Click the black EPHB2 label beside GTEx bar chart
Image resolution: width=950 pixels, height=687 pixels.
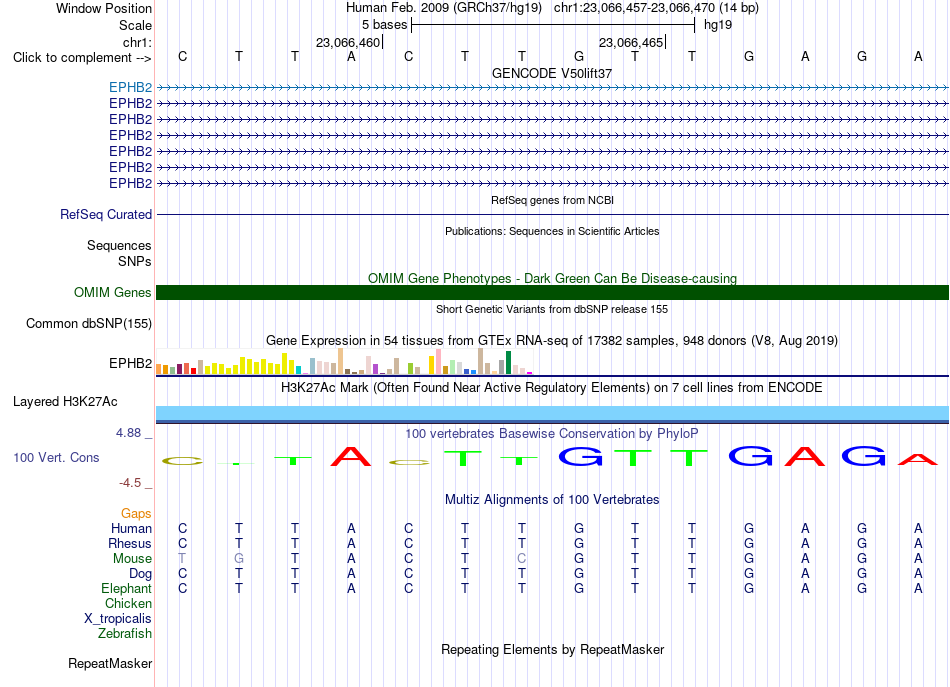coord(130,363)
